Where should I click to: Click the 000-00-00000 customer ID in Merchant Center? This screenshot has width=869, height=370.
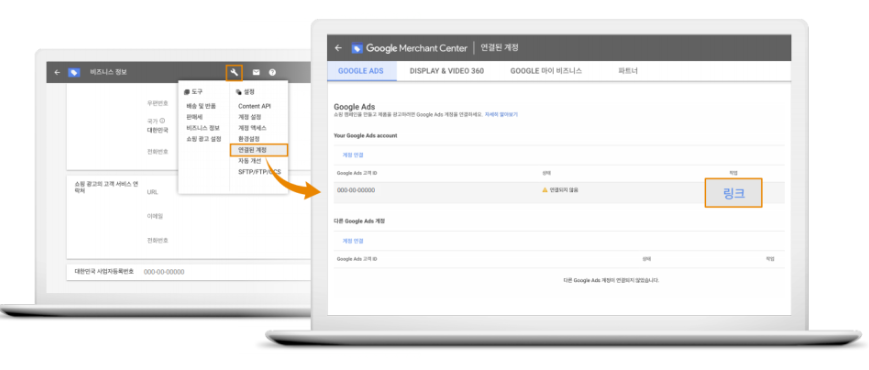356,190
